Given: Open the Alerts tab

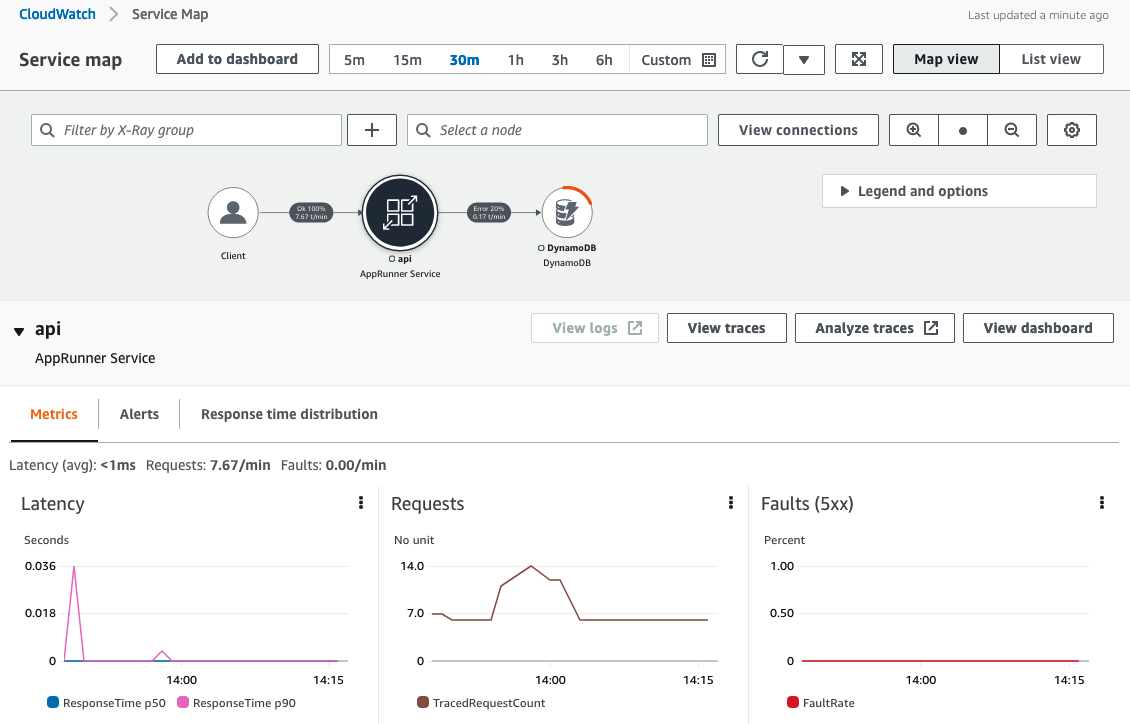Looking at the screenshot, I should coord(139,414).
